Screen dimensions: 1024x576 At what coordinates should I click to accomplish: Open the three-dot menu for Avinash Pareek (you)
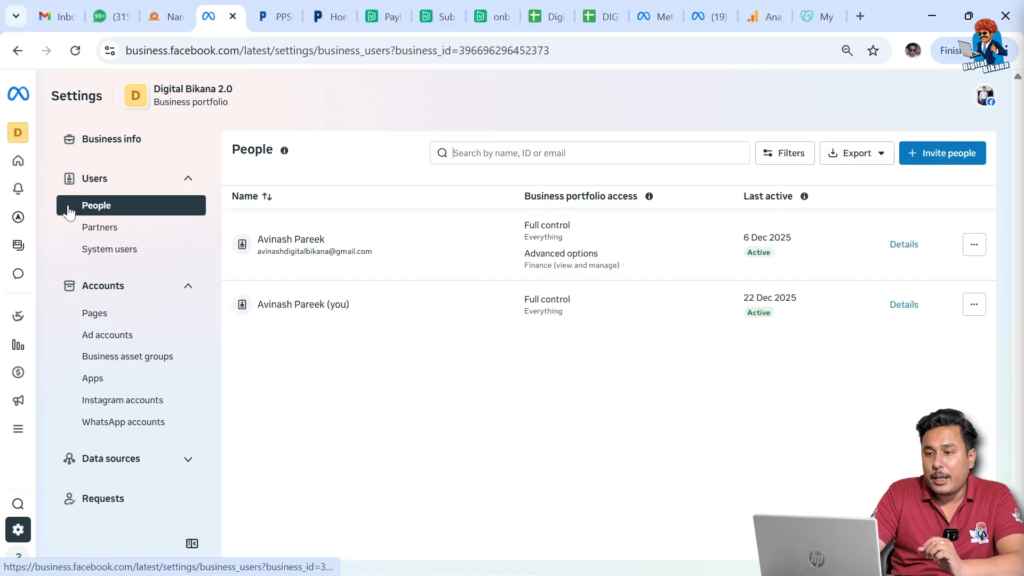click(x=973, y=304)
